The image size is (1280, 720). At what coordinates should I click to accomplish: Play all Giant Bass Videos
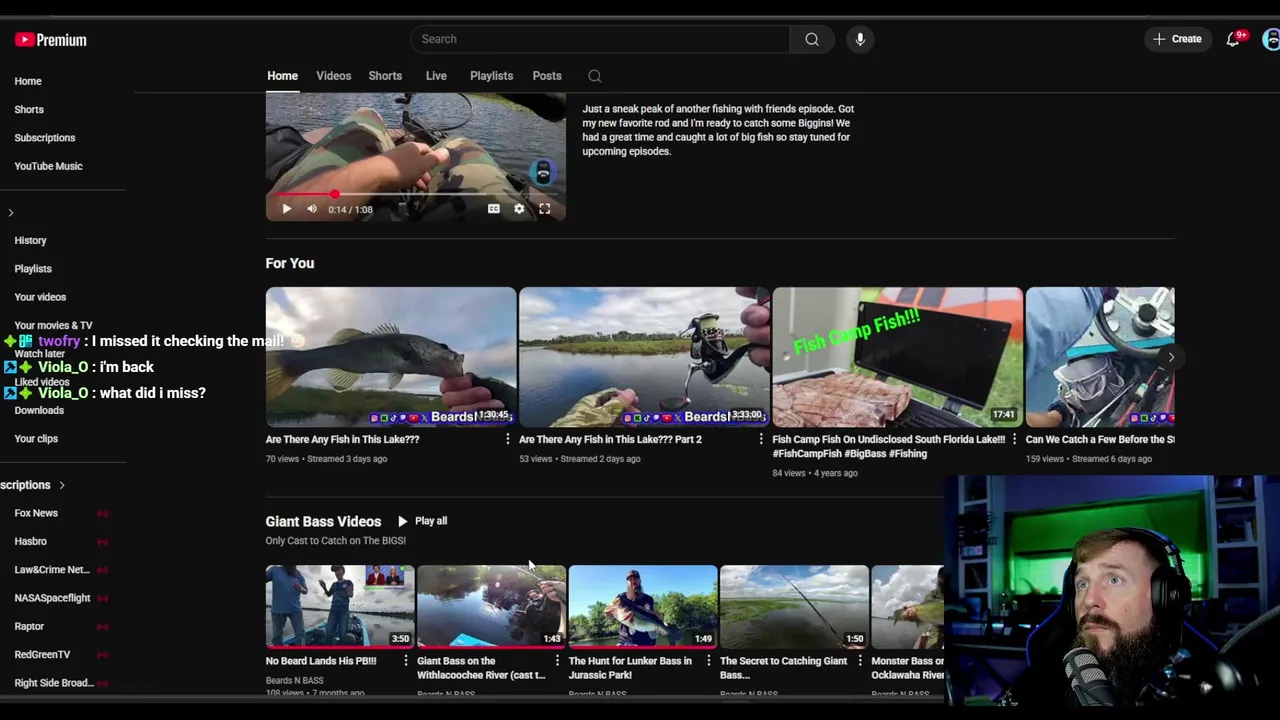(x=422, y=521)
